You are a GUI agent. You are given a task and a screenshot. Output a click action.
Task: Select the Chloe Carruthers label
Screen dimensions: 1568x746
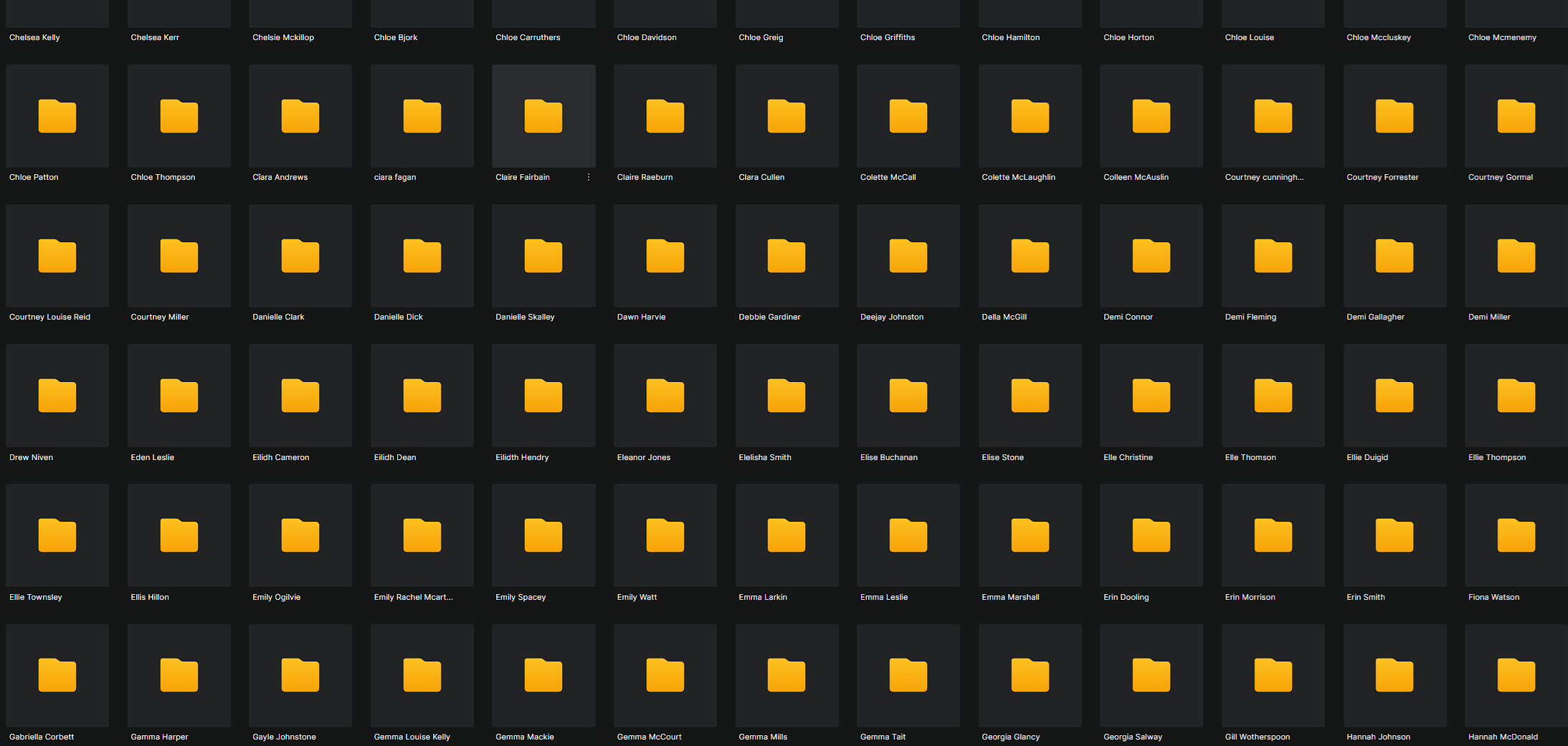click(x=528, y=37)
